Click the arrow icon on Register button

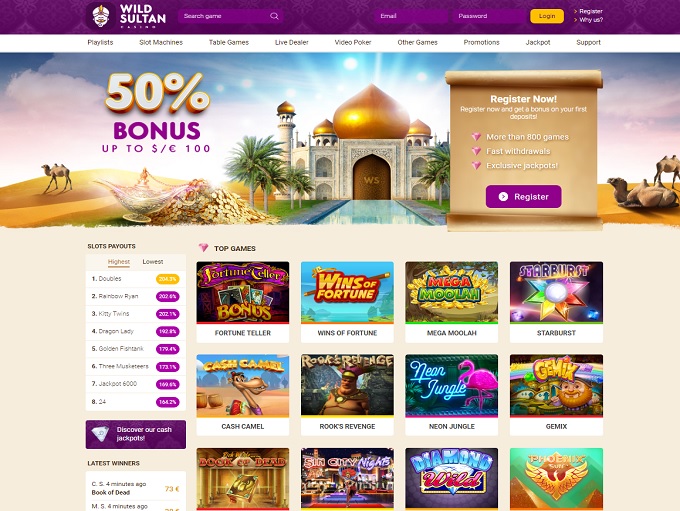503,197
